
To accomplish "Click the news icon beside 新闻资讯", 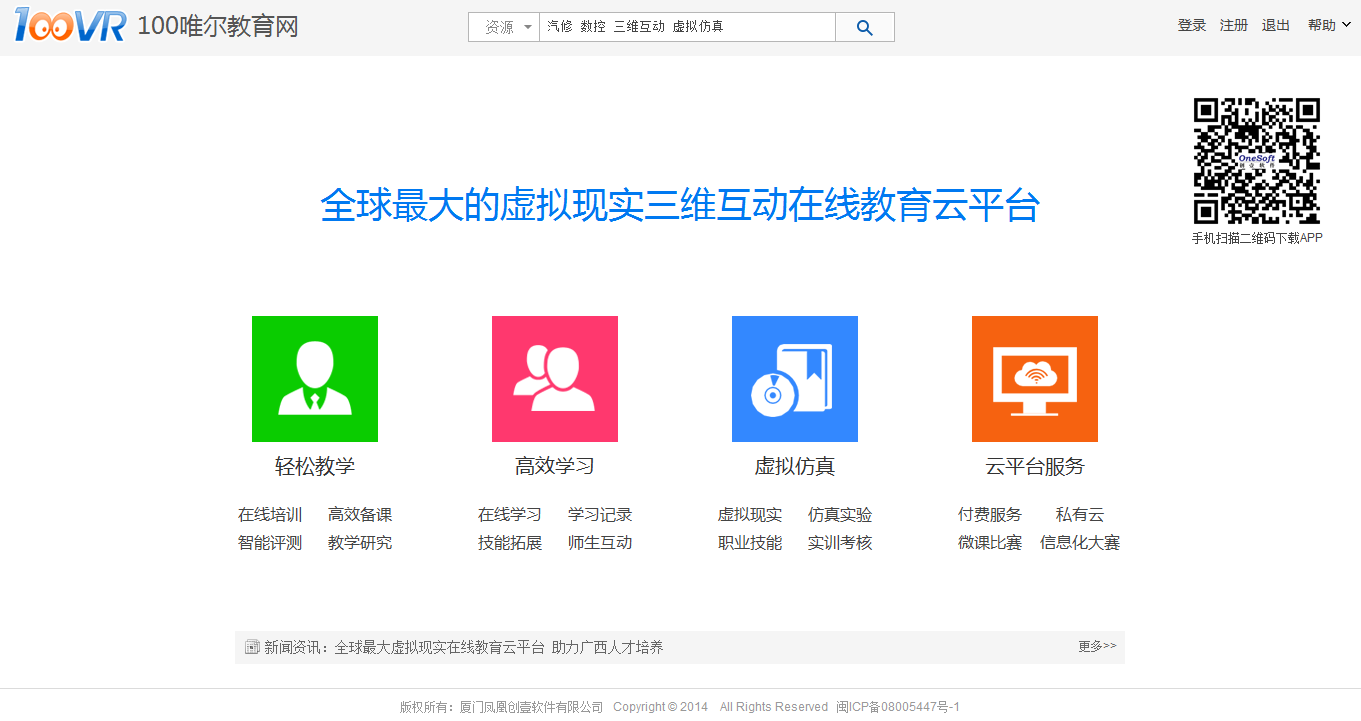I will tap(252, 647).
